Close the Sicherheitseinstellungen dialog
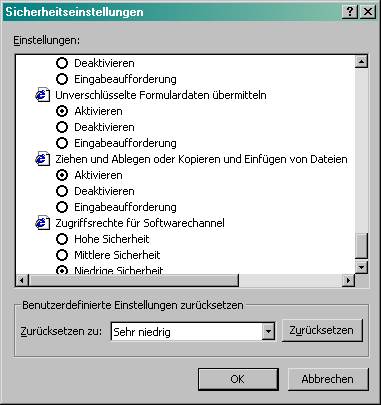The width and height of the screenshot is (381, 405). point(368,12)
